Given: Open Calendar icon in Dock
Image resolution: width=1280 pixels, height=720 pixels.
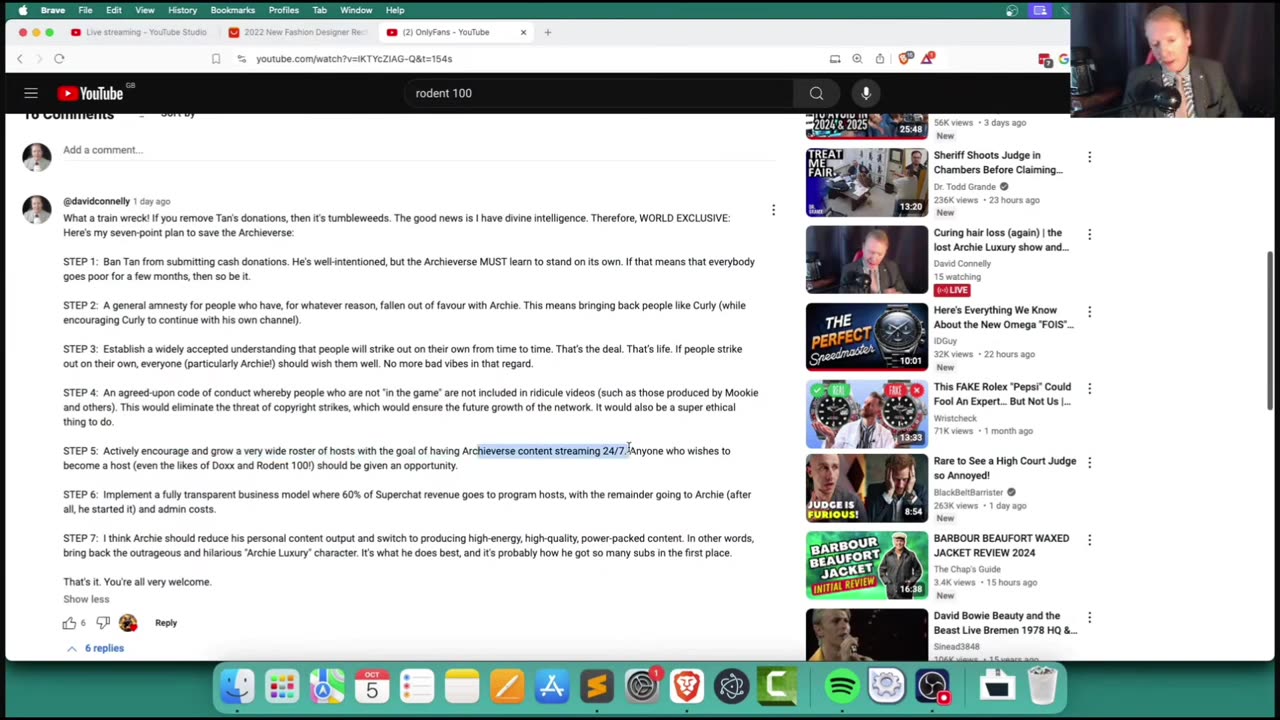Looking at the screenshot, I should [372, 687].
